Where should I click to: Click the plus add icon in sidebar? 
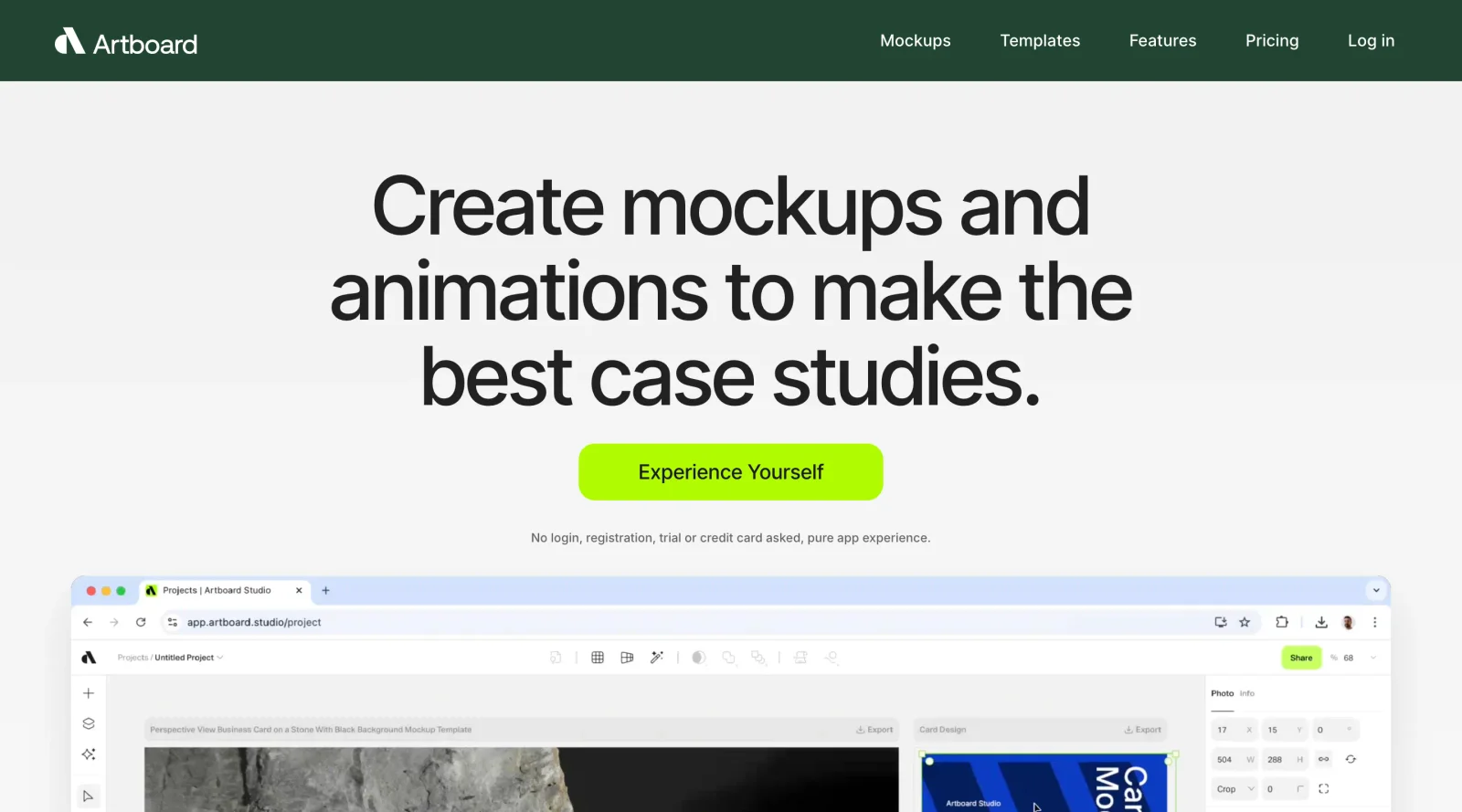tap(89, 693)
